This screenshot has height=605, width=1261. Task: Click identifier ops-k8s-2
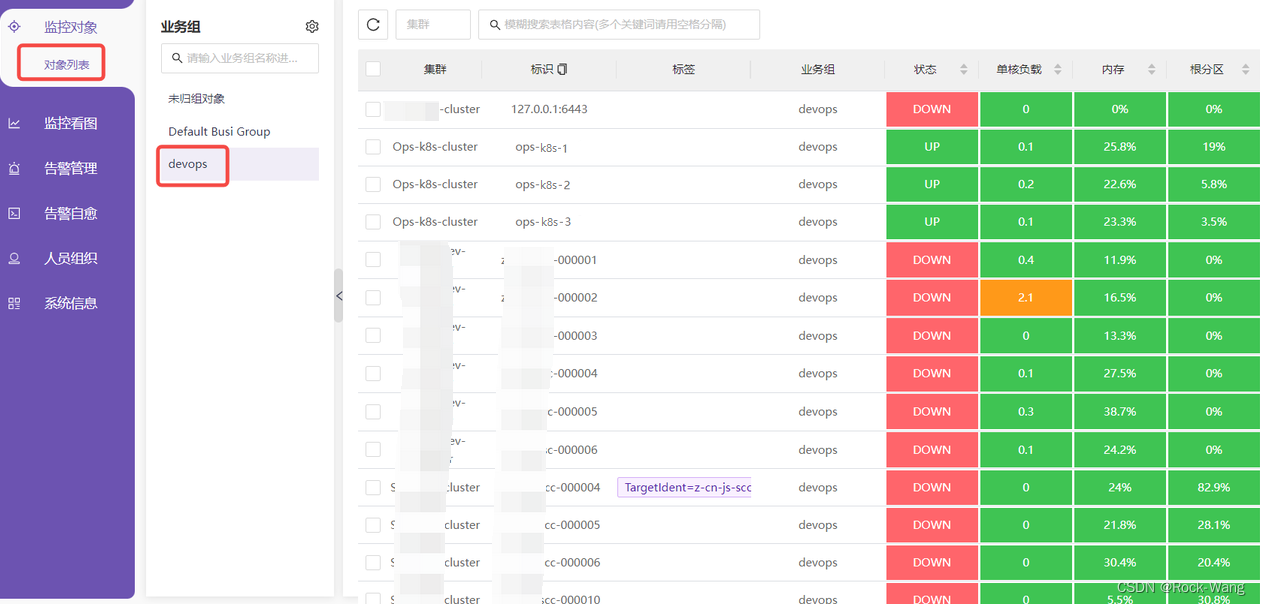[543, 184]
